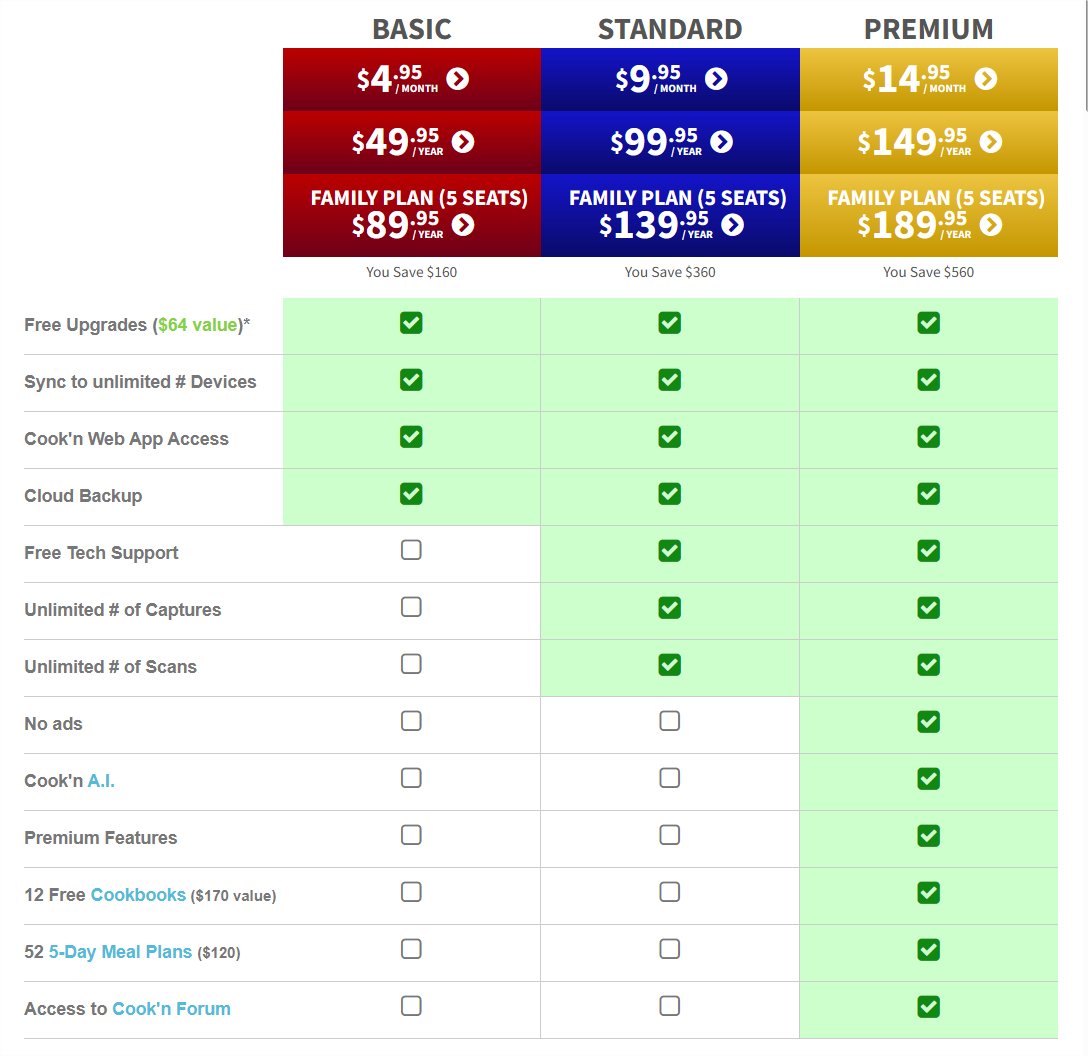Open the Cook'n A.I. link
Image resolution: width=1088 pixels, height=1056 pixels.
101,781
